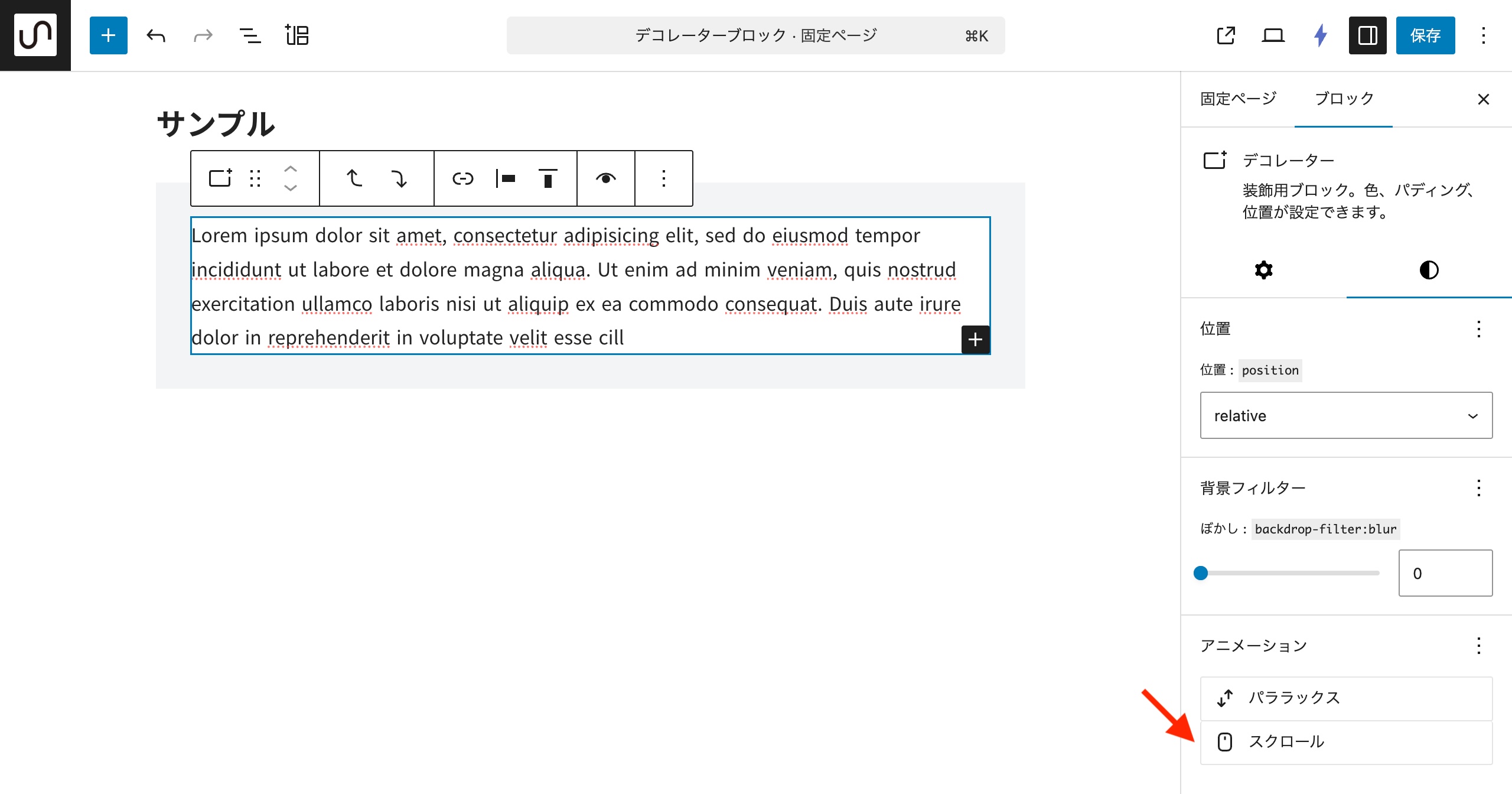The image size is (1512, 794).
Task: Click the link icon in block toolbar
Action: pyautogui.click(x=462, y=178)
